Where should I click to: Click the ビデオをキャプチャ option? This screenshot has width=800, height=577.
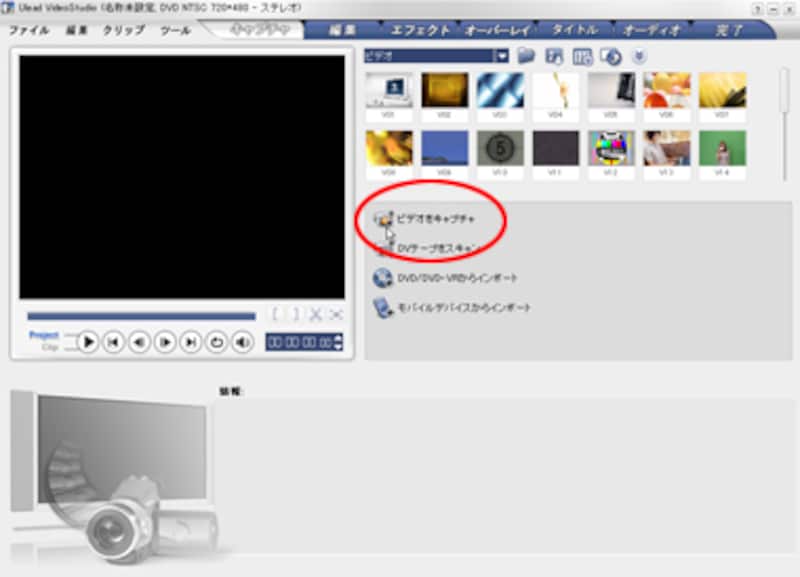coord(436,219)
